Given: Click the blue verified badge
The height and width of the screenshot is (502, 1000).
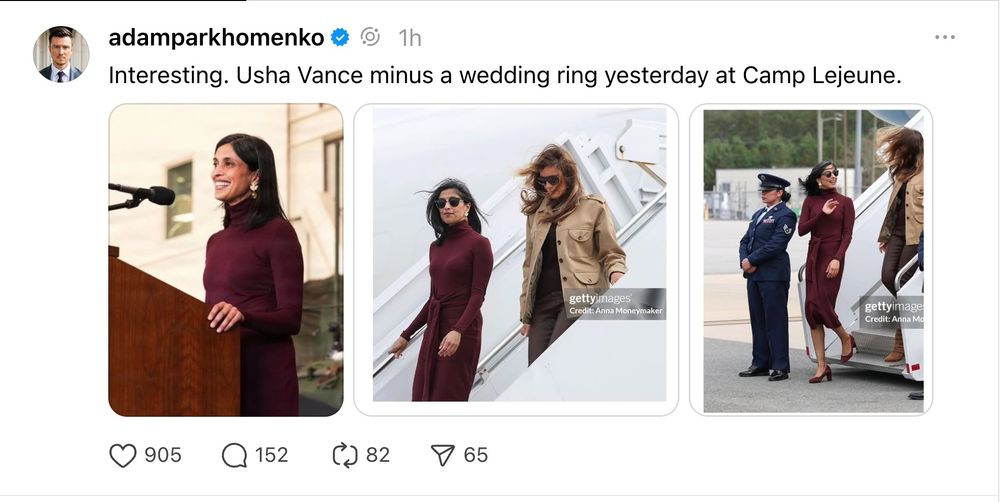Looking at the screenshot, I should [x=340, y=38].
